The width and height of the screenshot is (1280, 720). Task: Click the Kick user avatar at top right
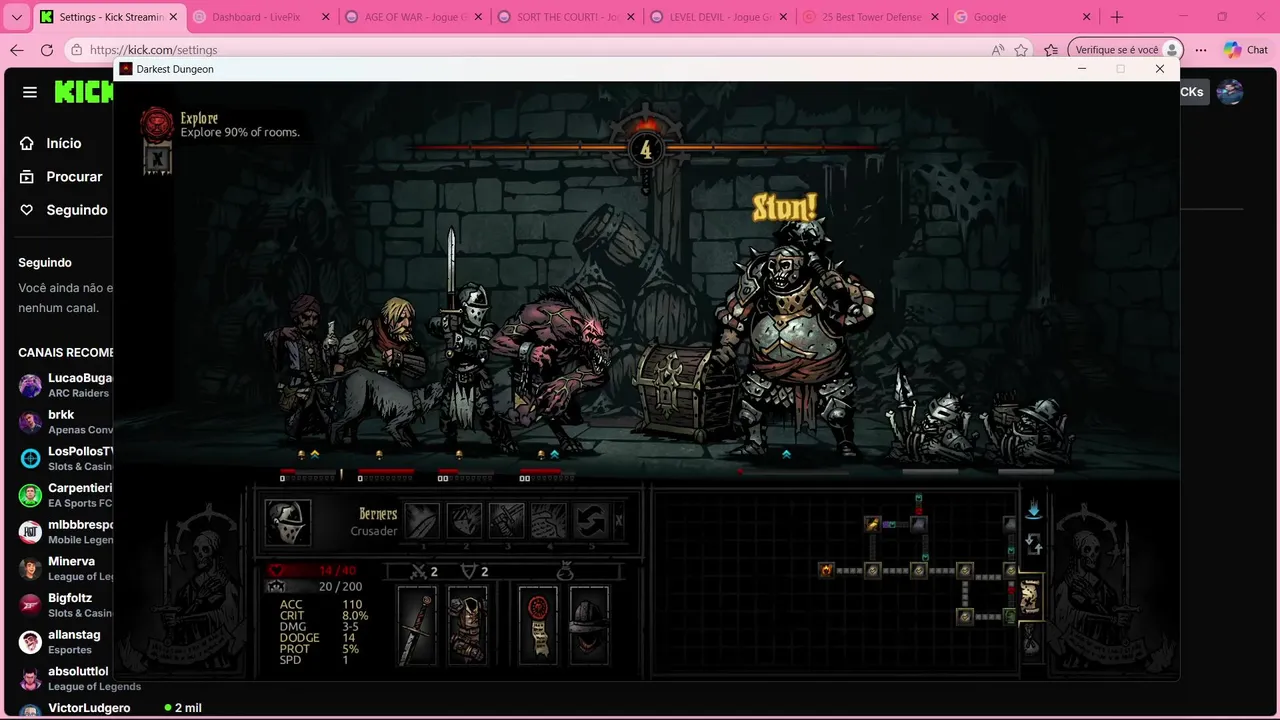[1230, 92]
